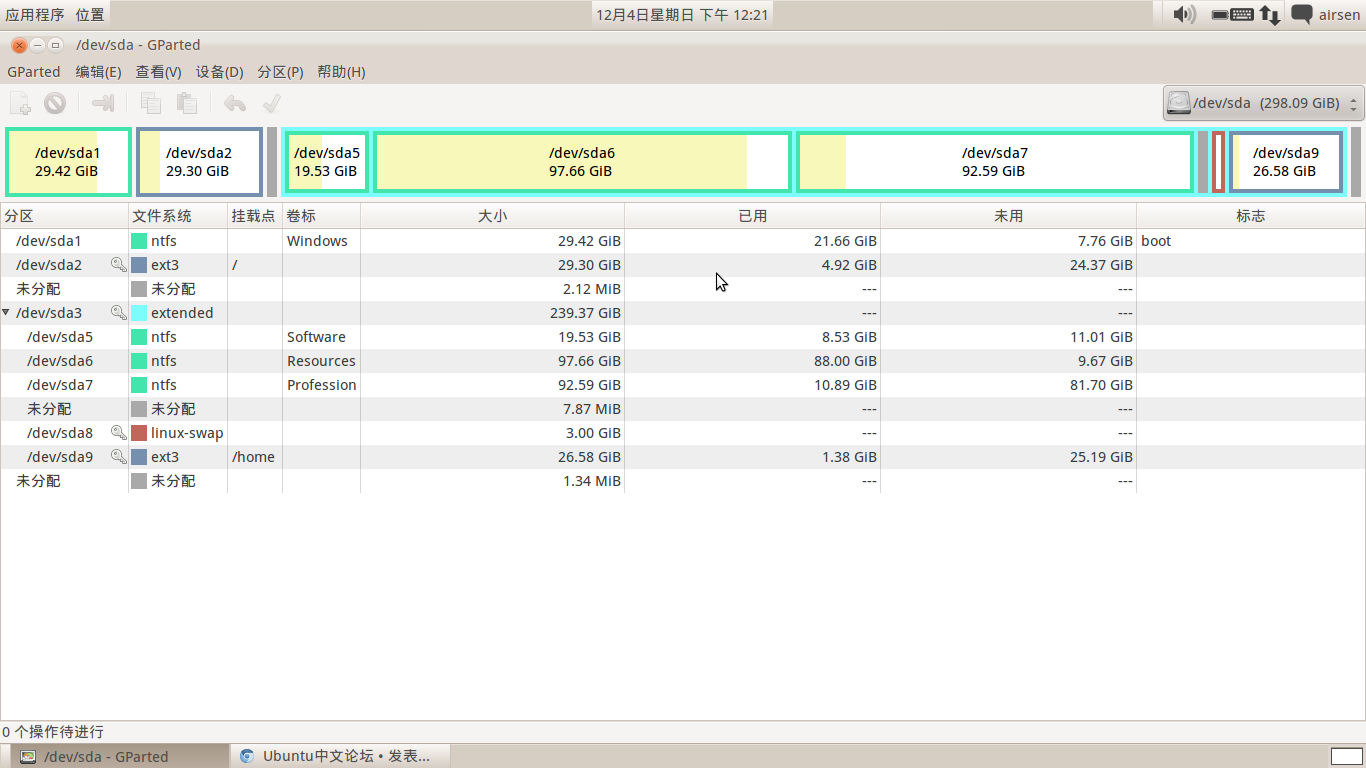Click the lock key icon beside /dev/sda2
Viewport: 1366px width, 768px height.
[x=118, y=265]
